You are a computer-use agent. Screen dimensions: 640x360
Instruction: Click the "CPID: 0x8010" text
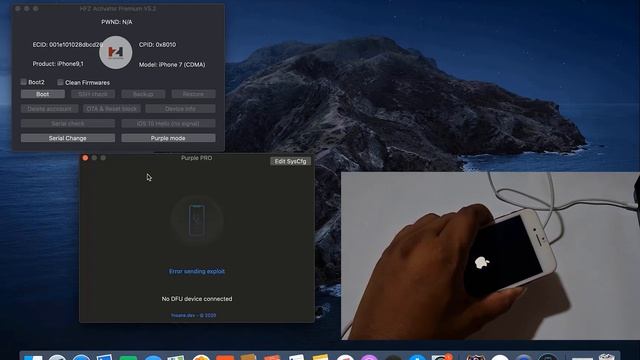coord(158,44)
